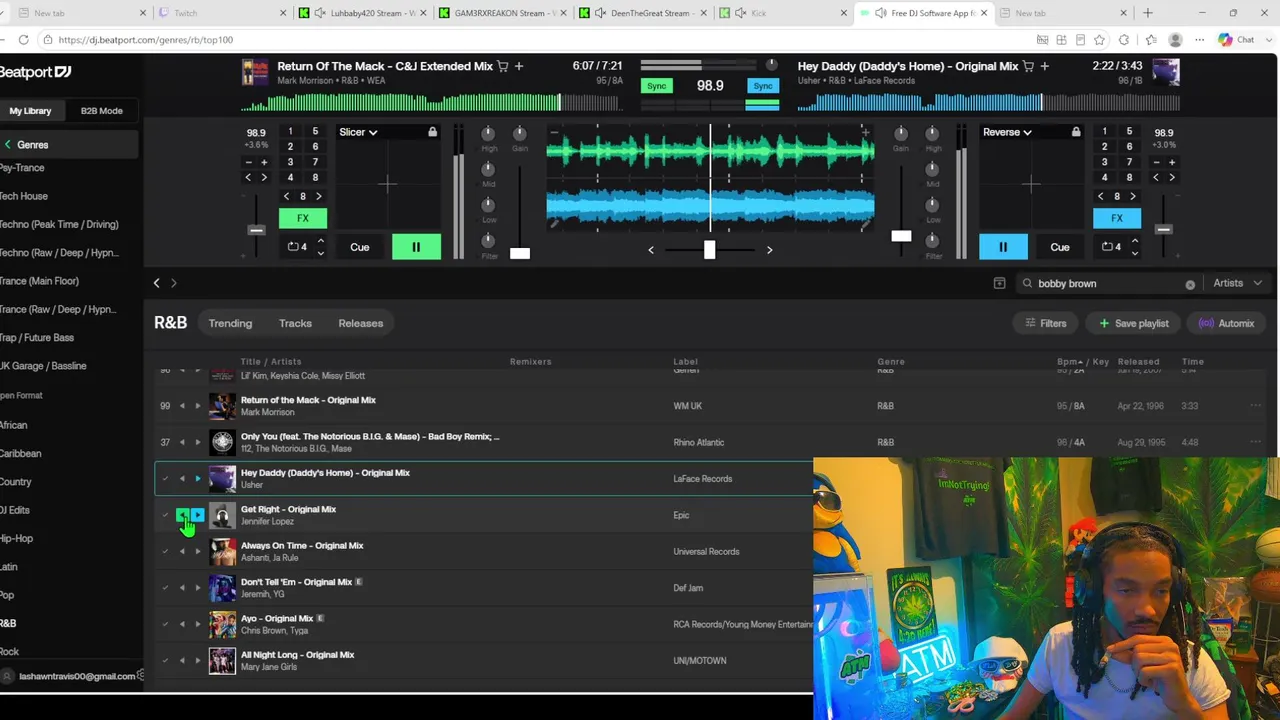
Task: Toggle FX on the left deck
Action: 302,218
